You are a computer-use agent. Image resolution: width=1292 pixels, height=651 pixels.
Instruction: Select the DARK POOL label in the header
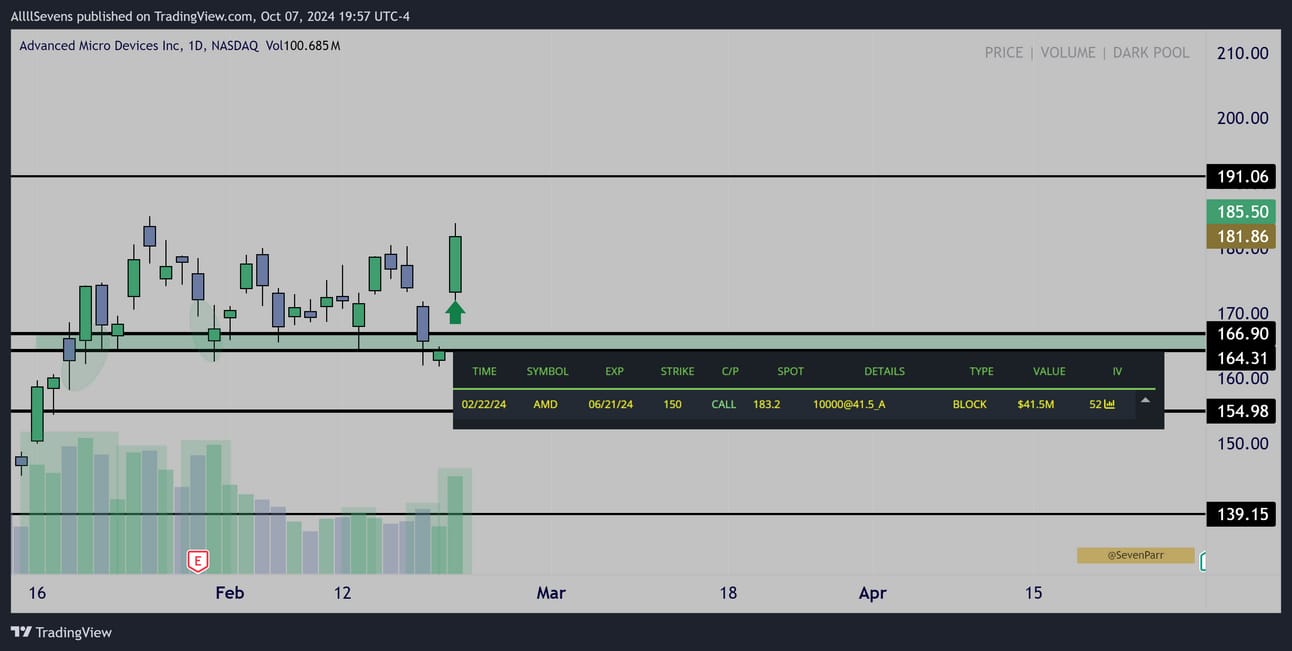1151,52
